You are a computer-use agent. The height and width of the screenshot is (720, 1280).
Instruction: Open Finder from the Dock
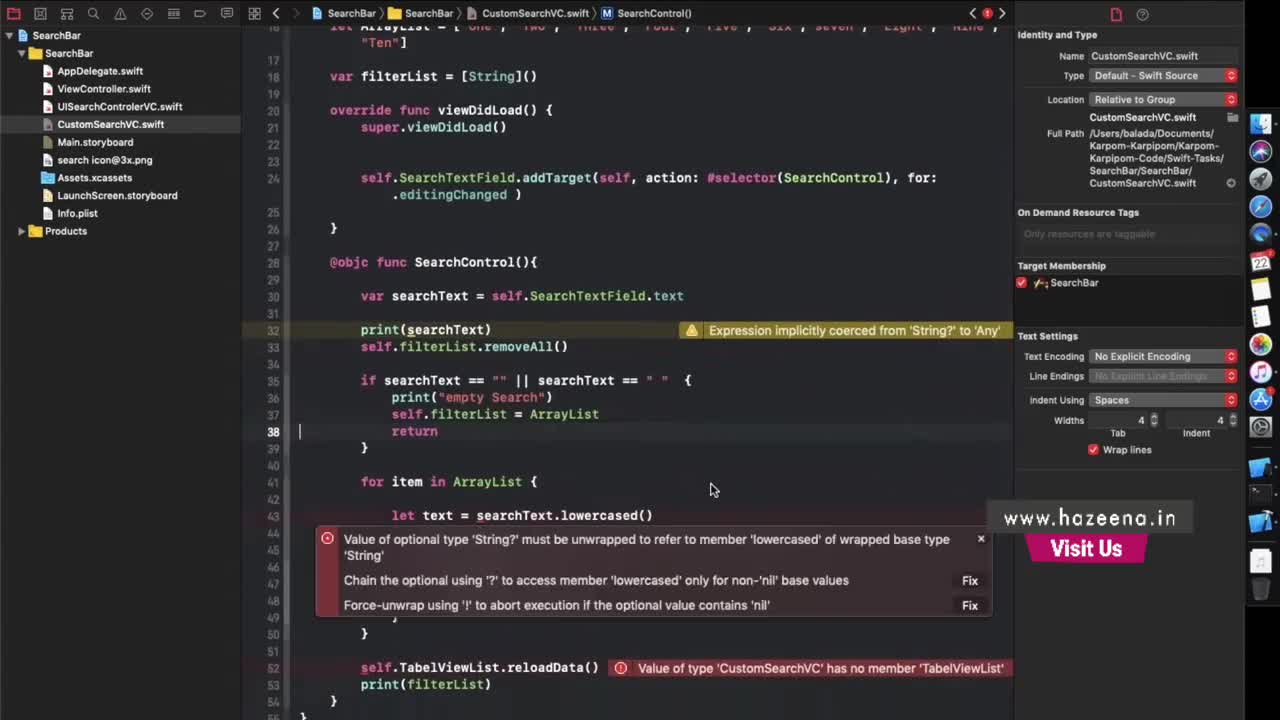click(1261, 125)
